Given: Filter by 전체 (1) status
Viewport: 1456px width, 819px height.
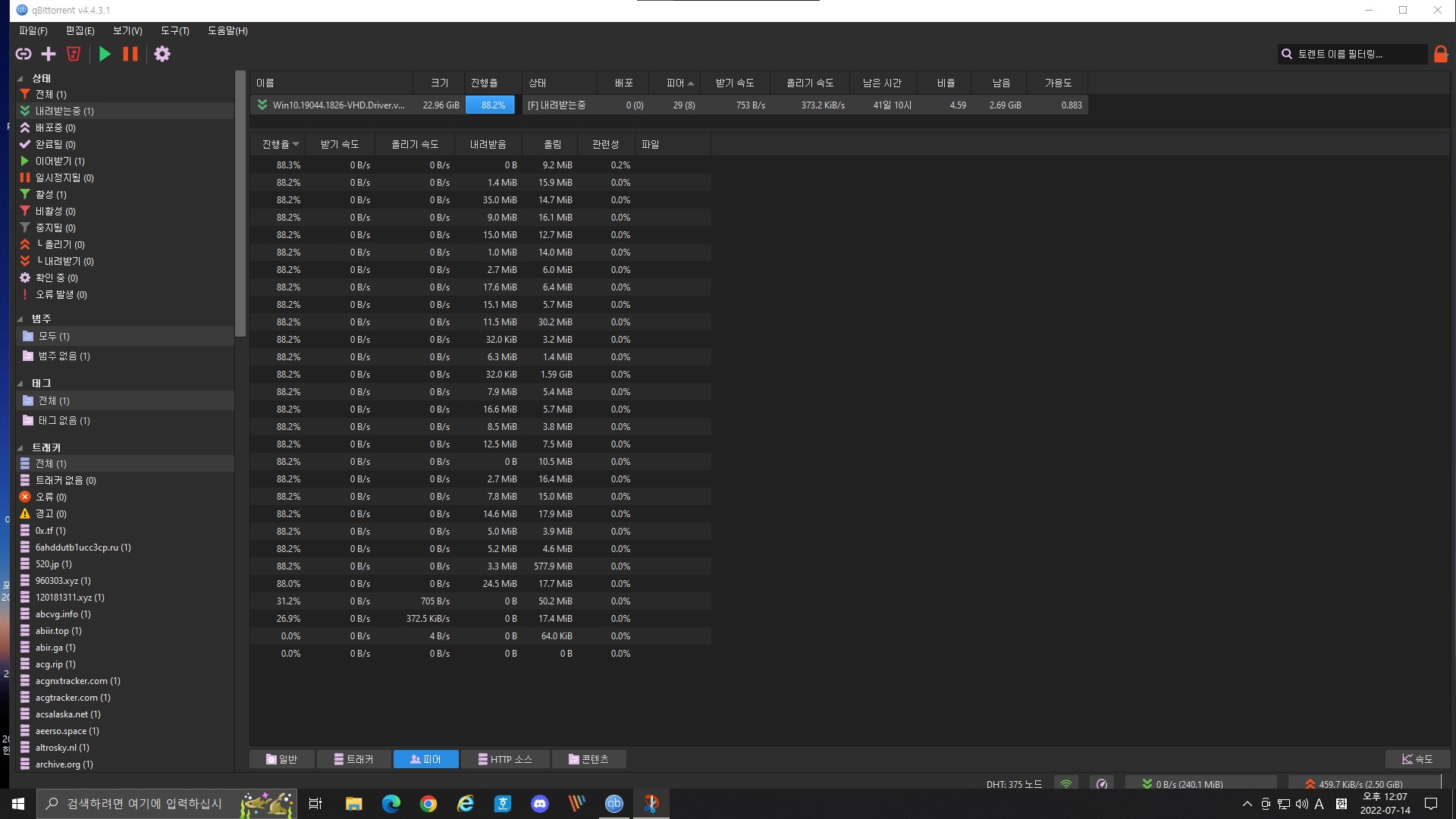Looking at the screenshot, I should [125, 94].
